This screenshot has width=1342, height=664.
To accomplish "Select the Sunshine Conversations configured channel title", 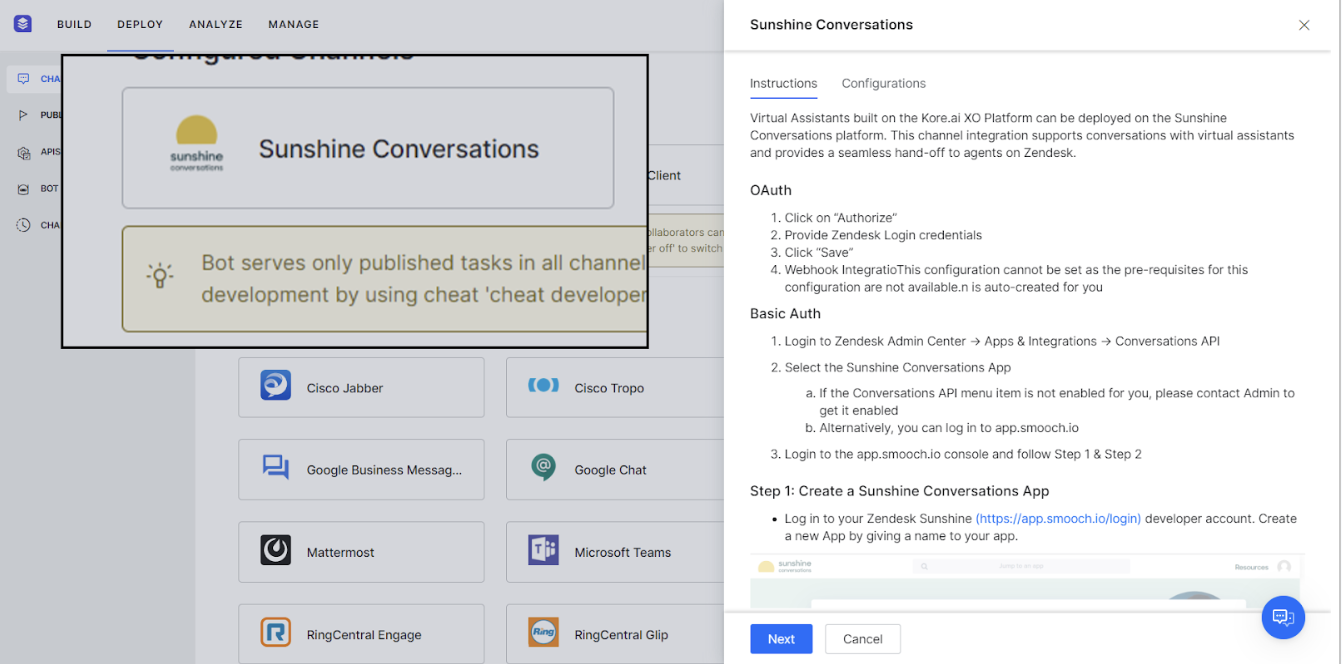I will coord(399,149).
